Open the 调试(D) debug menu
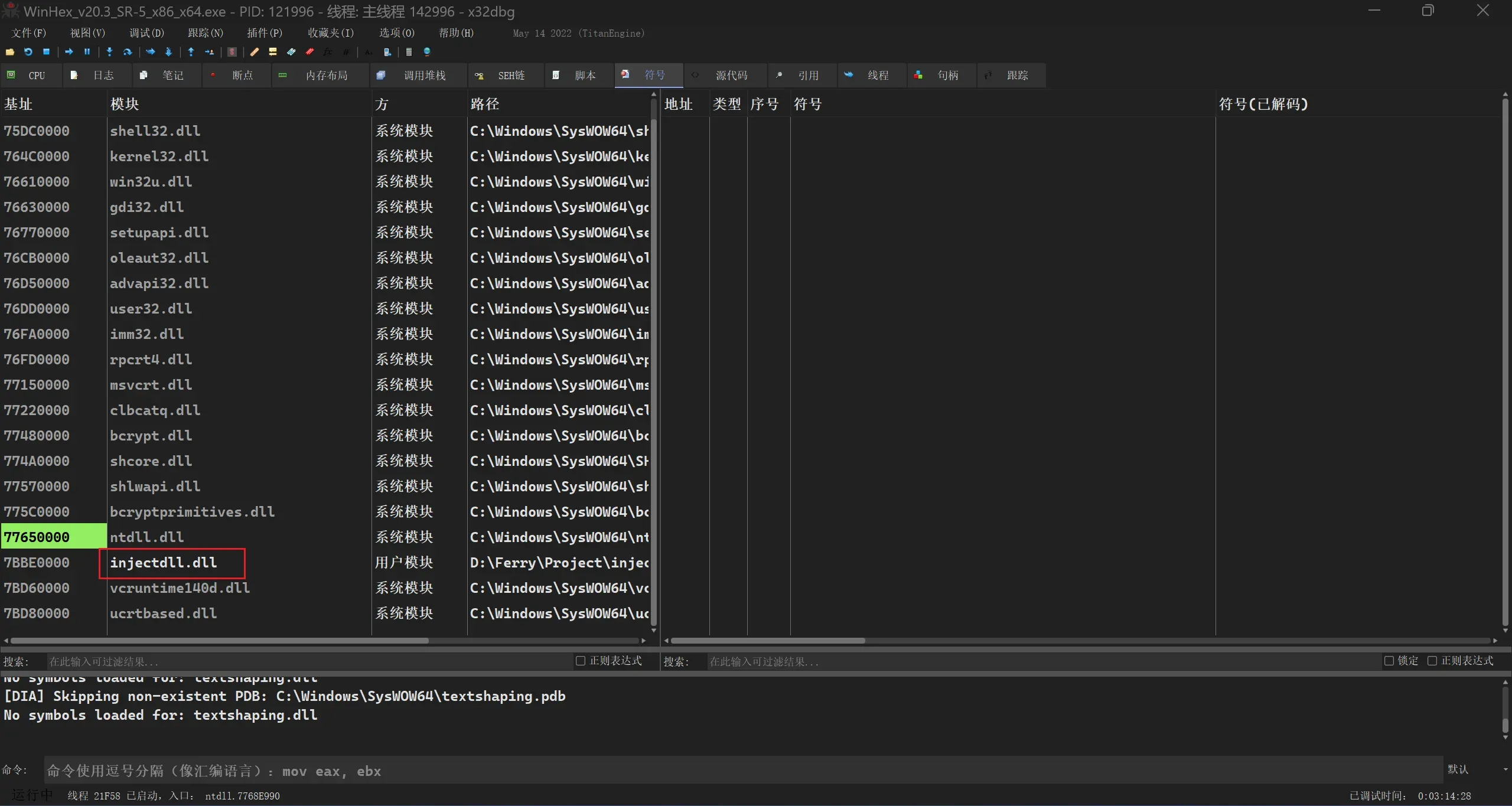The image size is (1512, 806). pyautogui.click(x=146, y=33)
